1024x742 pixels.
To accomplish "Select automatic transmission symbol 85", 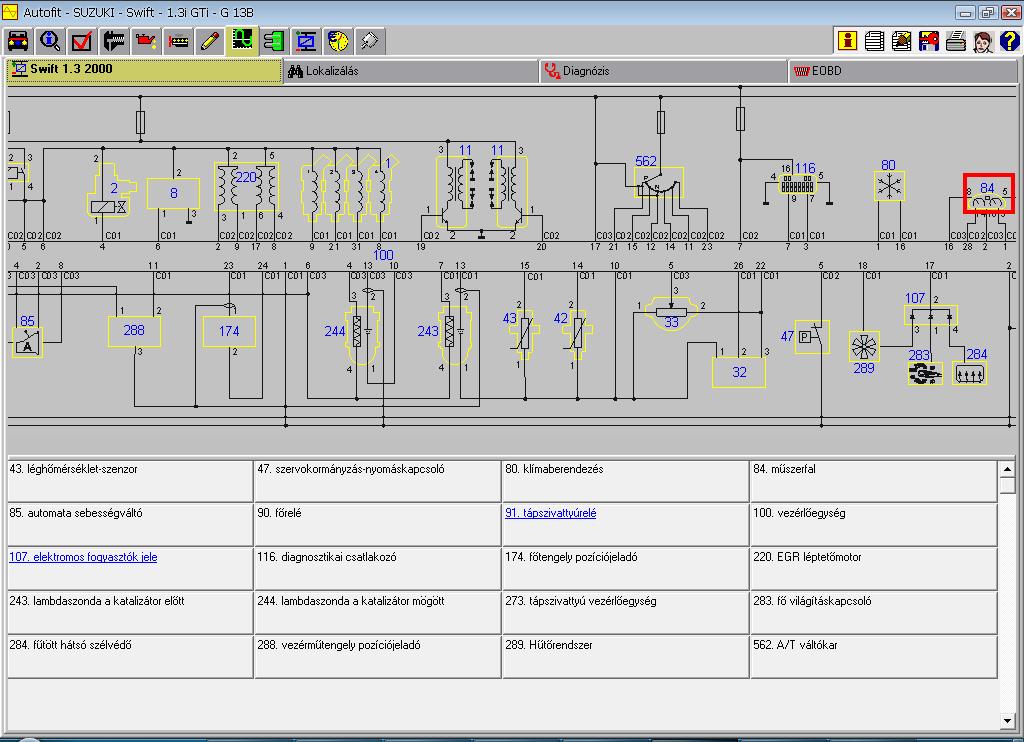I will [27, 342].
